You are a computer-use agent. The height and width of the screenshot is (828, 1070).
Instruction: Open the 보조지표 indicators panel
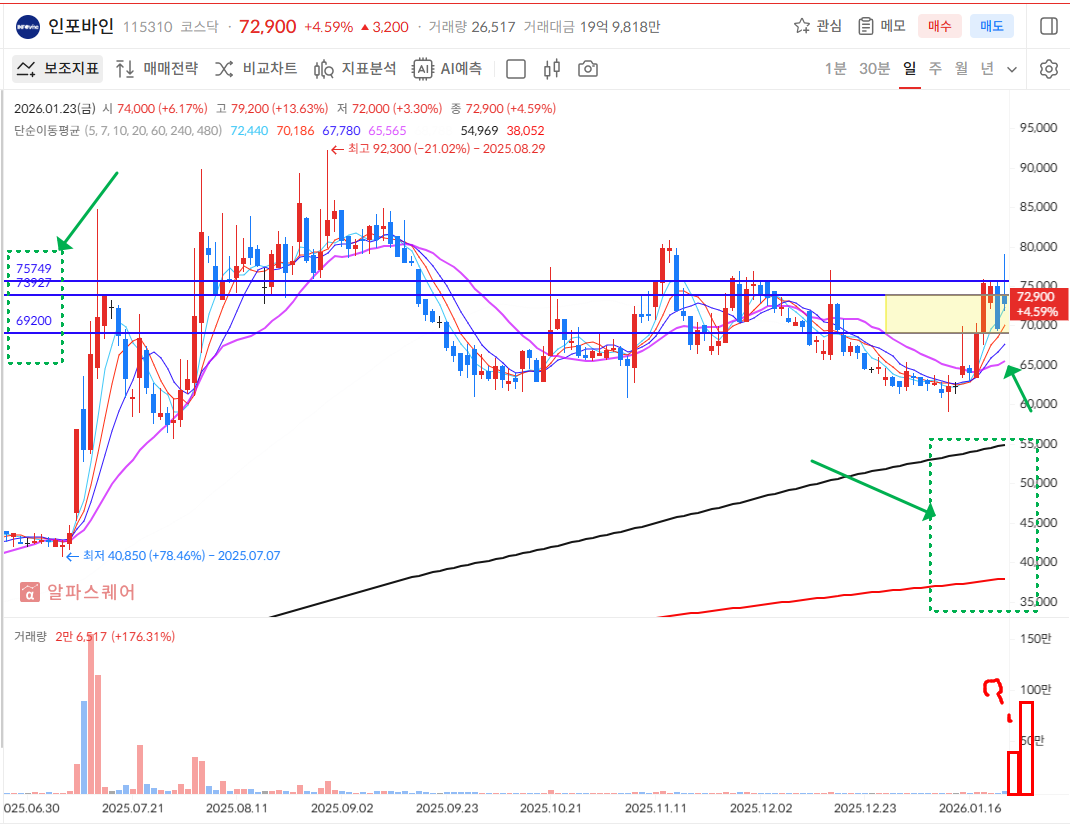[x=58, y=69]
